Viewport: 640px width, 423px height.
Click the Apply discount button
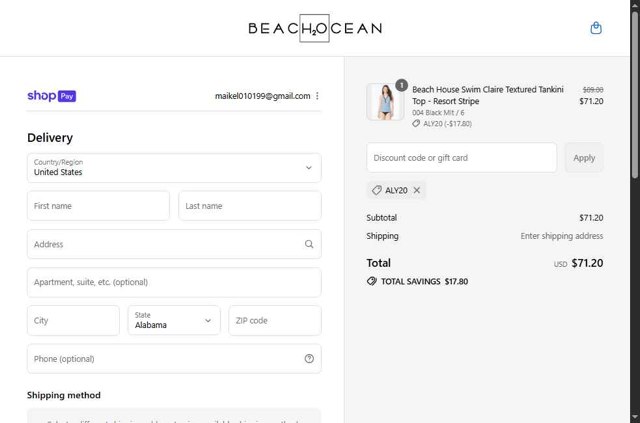point(584,158)
